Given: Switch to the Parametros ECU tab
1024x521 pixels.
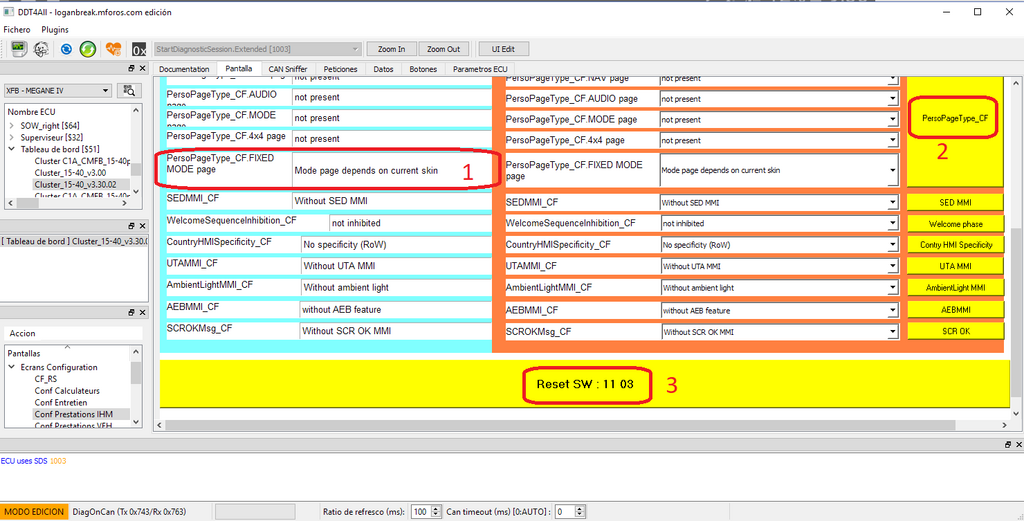Looking at the screenshot, I should coord(480,69).
